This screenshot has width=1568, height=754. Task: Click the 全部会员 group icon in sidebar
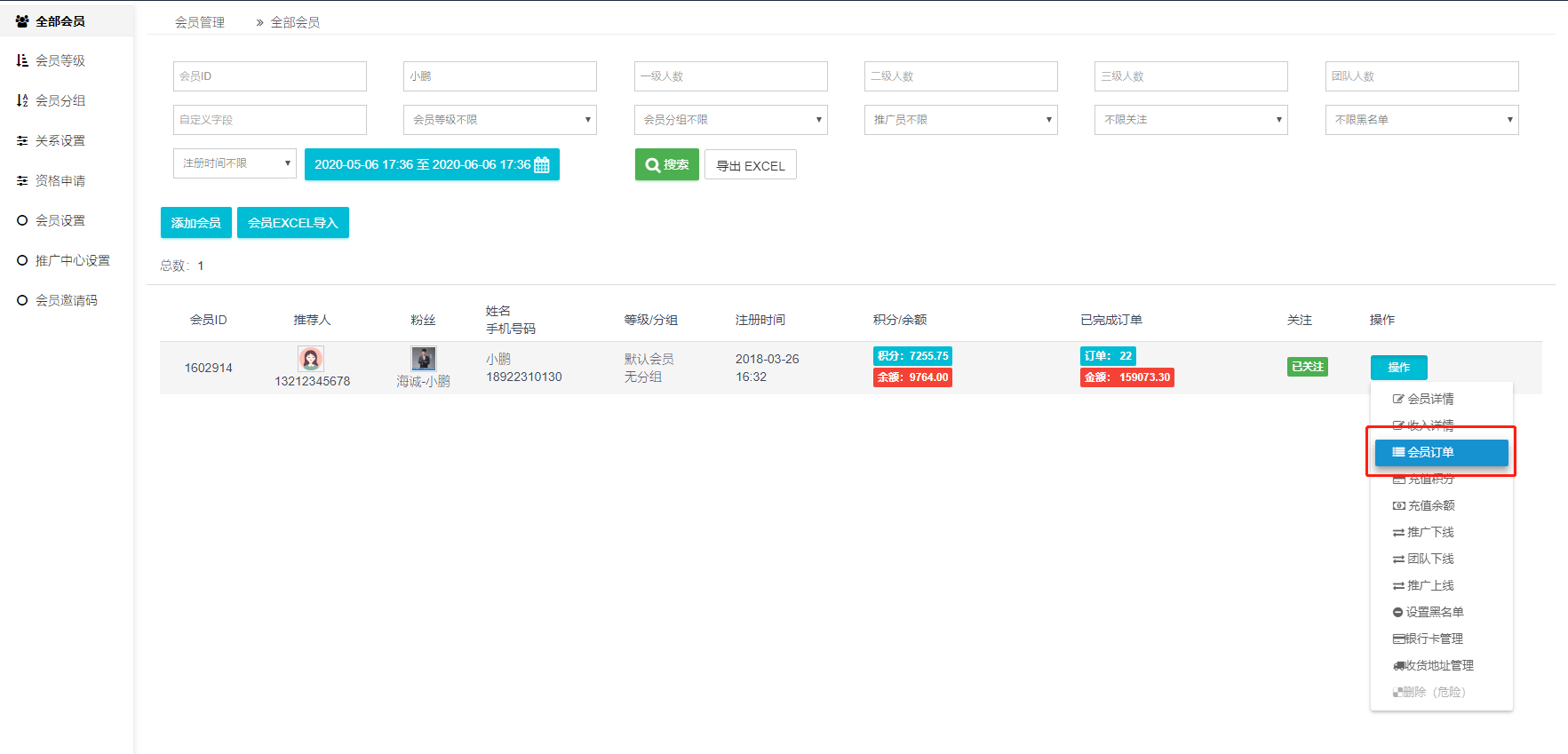22,20
